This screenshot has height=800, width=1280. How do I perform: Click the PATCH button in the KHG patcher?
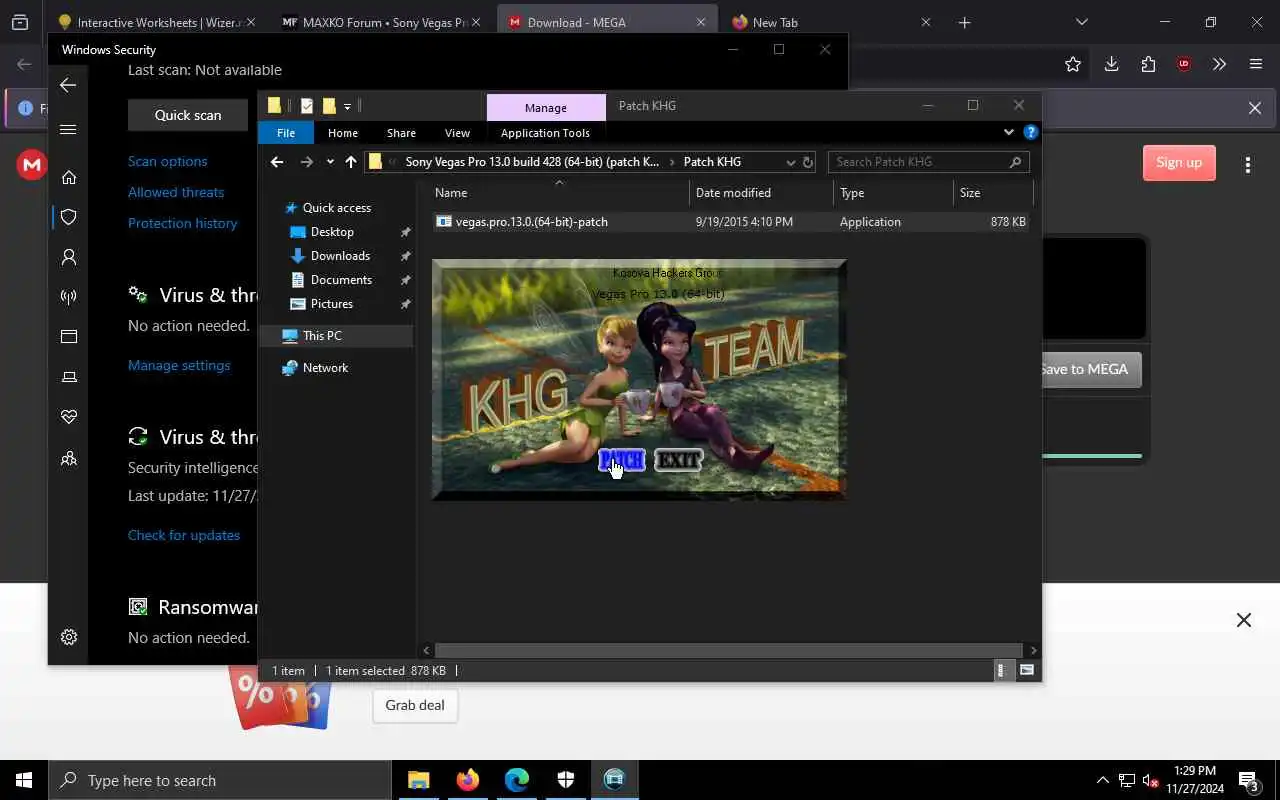[x=621, y=460]
